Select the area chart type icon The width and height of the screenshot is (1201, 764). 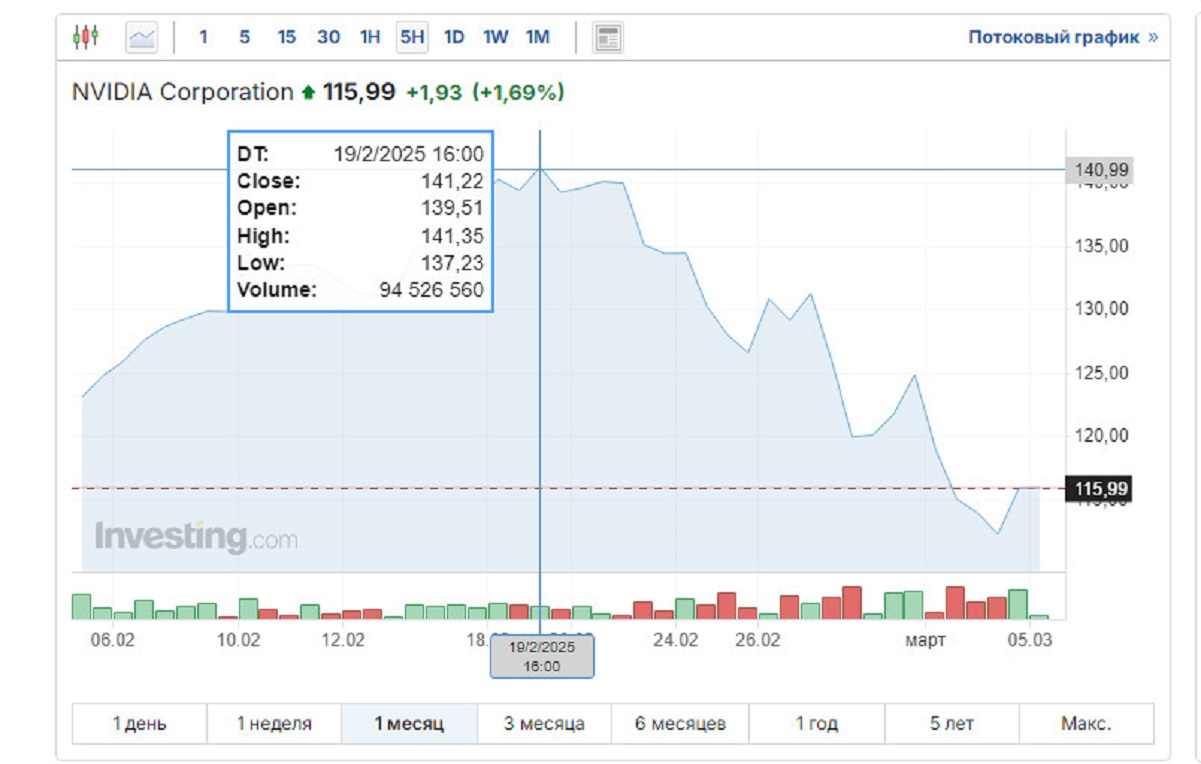pyautogui.click(x=141, y=38)
